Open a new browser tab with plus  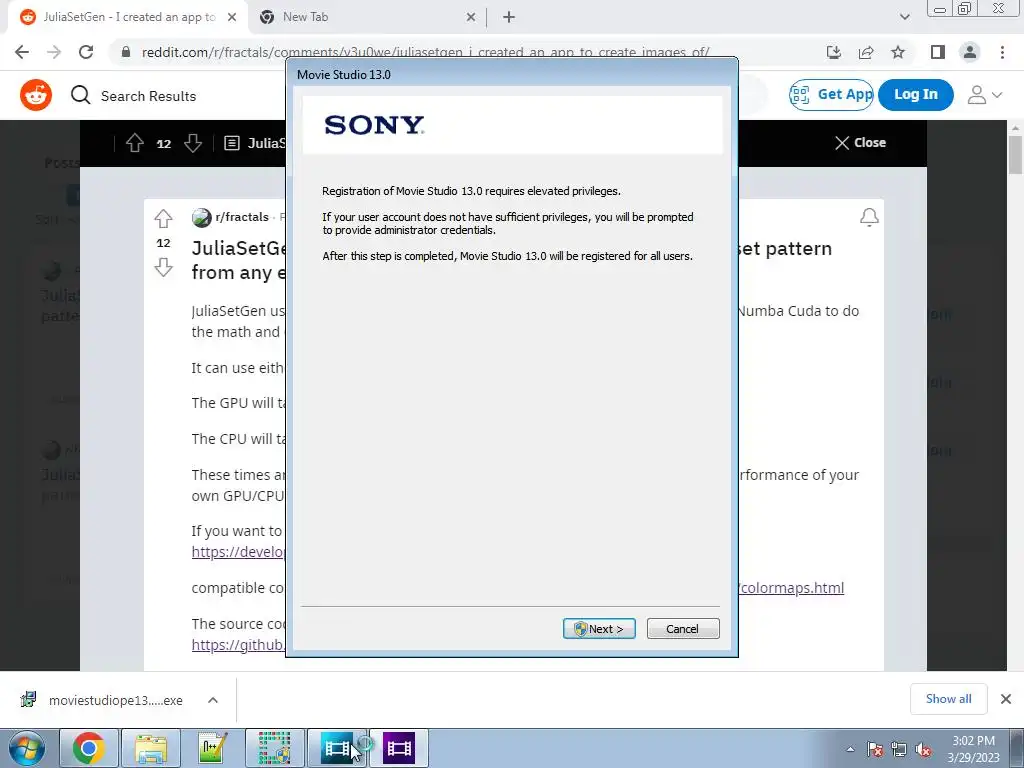509,18
